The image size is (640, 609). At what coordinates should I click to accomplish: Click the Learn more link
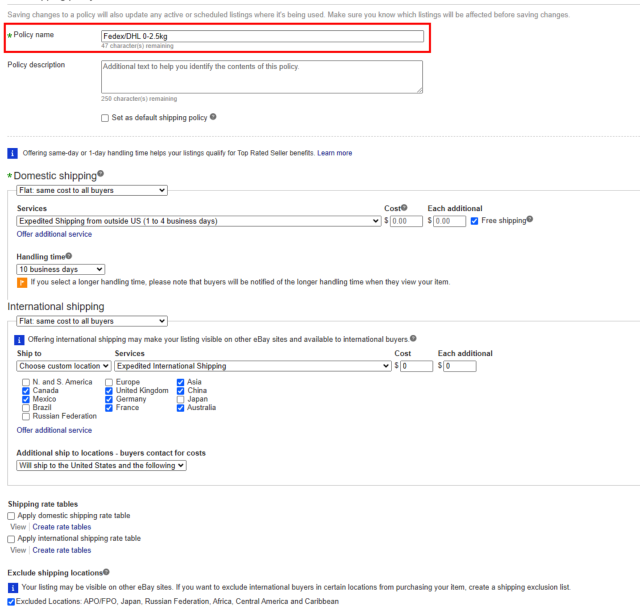[x=334, y=153]
